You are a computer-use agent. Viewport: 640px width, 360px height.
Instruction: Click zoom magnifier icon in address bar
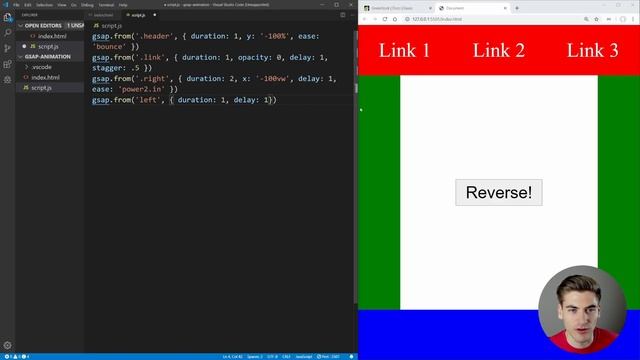point(586,19)
